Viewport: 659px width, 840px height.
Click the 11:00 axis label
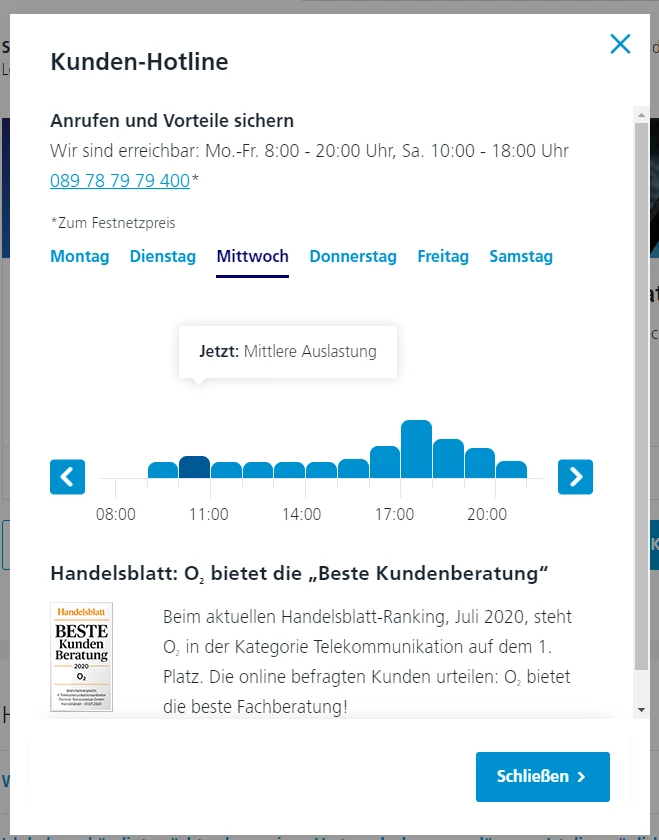tap(209, 514)
